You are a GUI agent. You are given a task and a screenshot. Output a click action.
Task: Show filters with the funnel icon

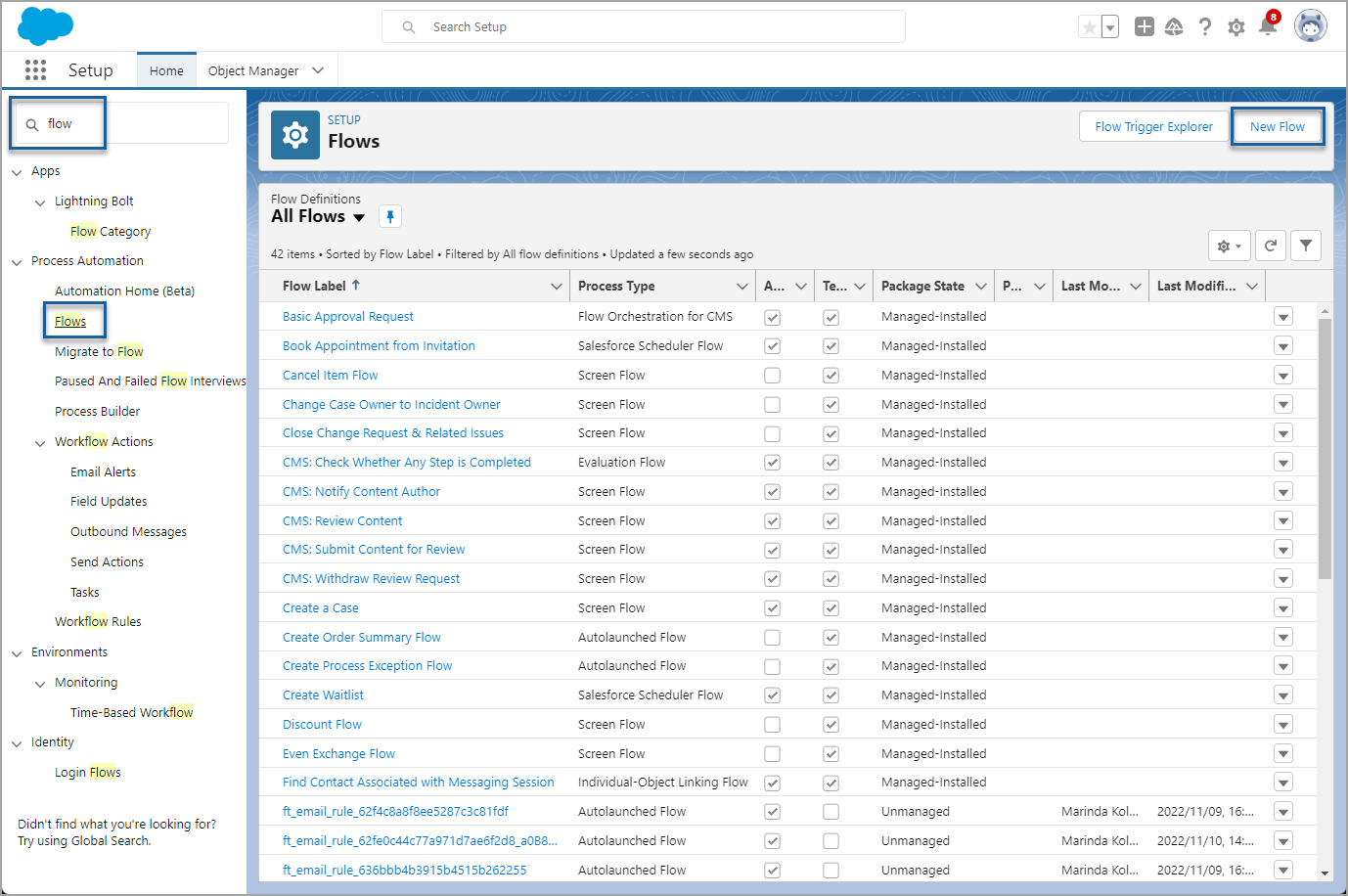click(x=1306, y=246)
